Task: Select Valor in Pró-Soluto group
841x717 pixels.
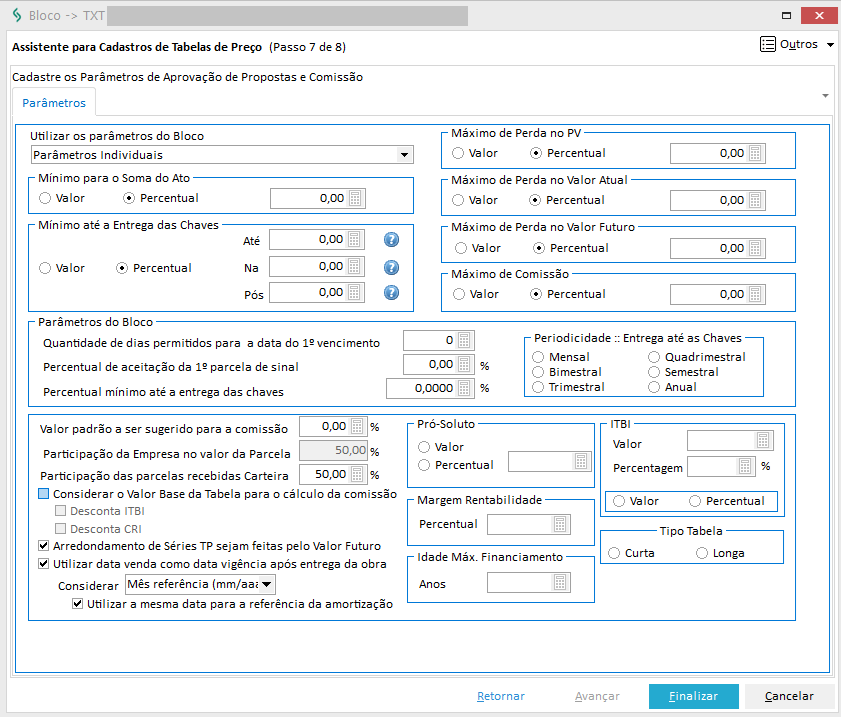Action: [424, 447]
